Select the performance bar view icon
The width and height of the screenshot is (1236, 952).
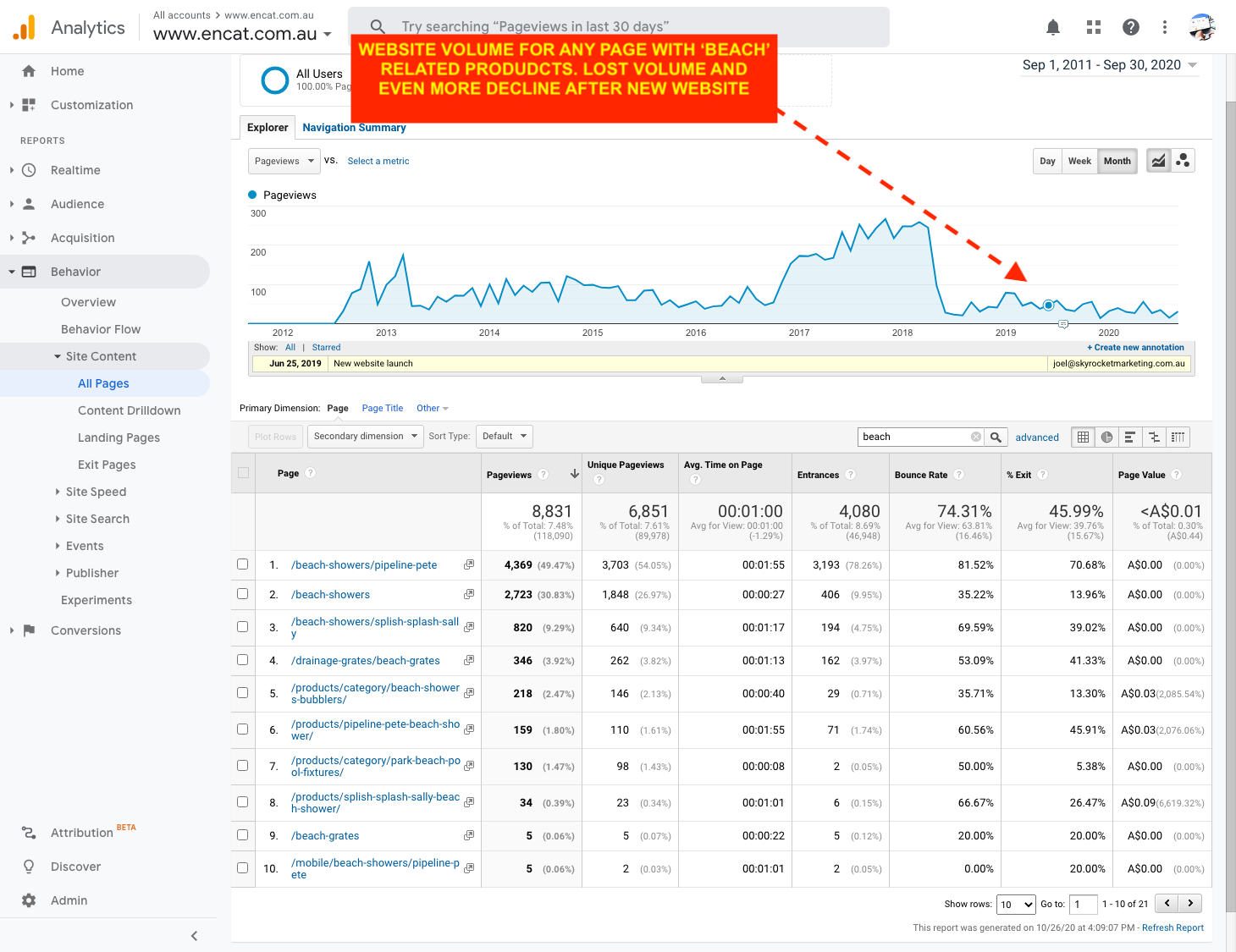1130,437
